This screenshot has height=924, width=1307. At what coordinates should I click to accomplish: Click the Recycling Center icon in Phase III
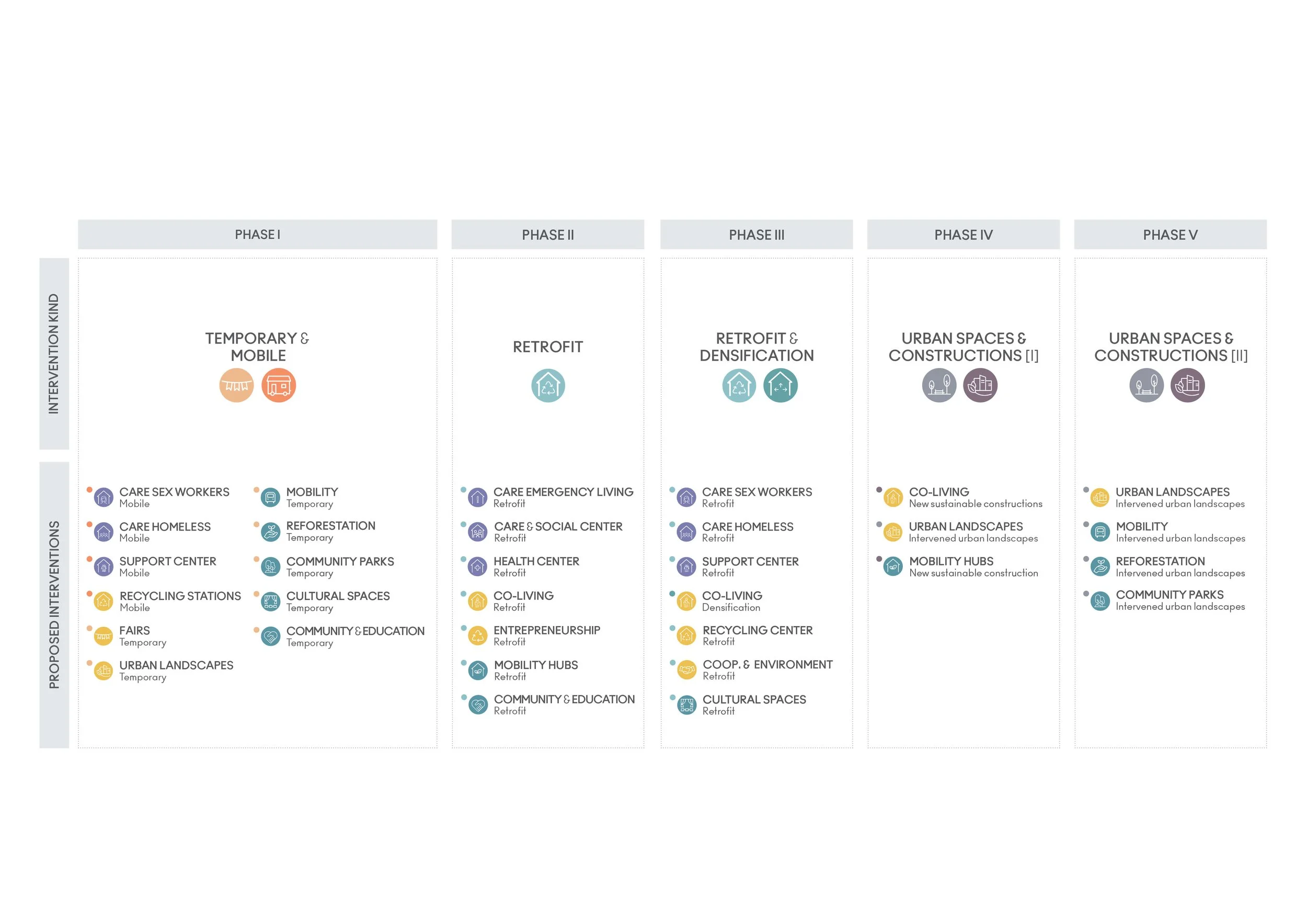686,636
